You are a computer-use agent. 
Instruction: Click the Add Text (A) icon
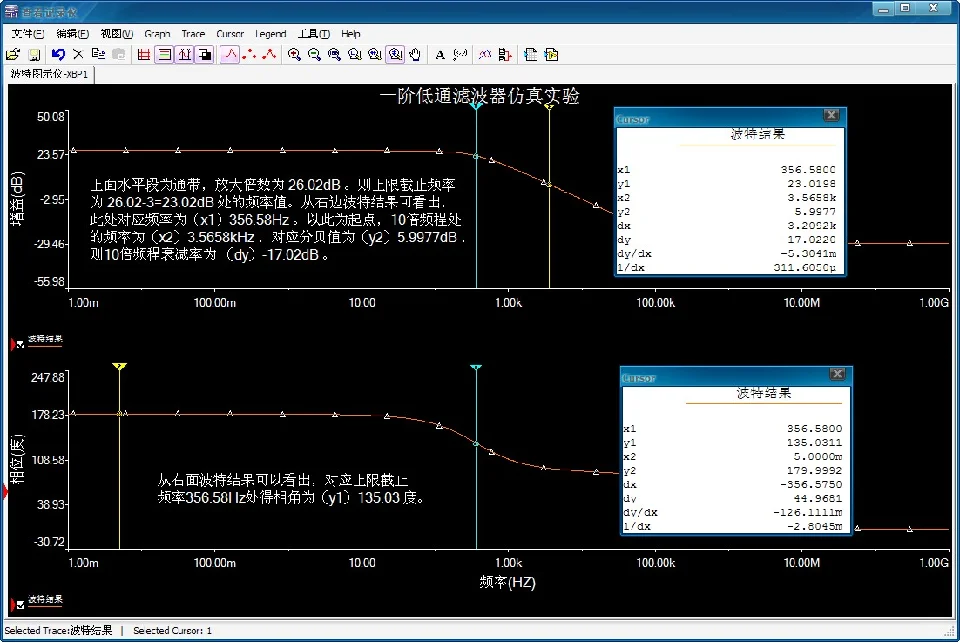pyautogui.click(x=440, y=55)
